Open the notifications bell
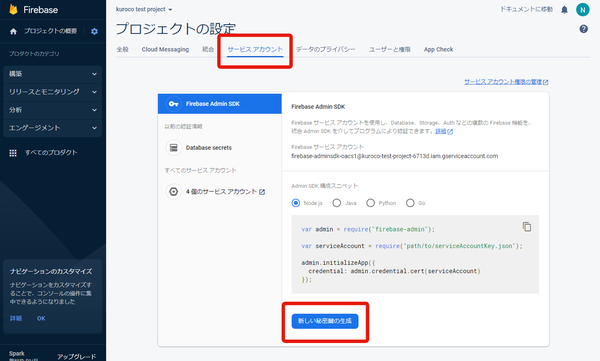600x361 pixels. pyautogui.click(x=564, y=10)
